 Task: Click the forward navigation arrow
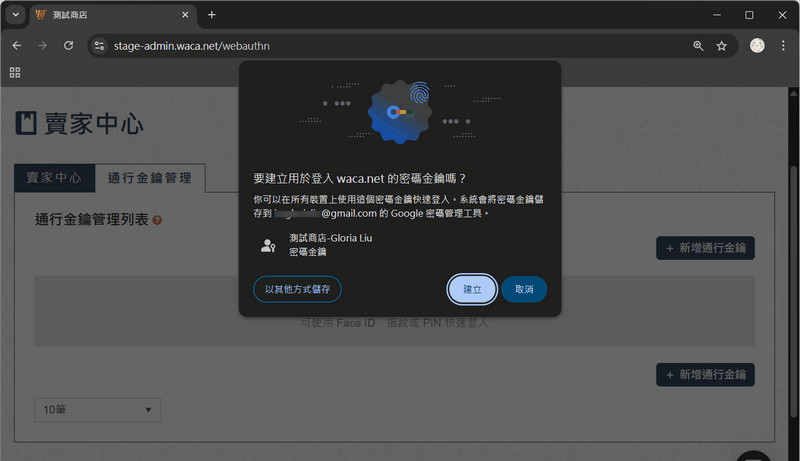tap(43, 46)
